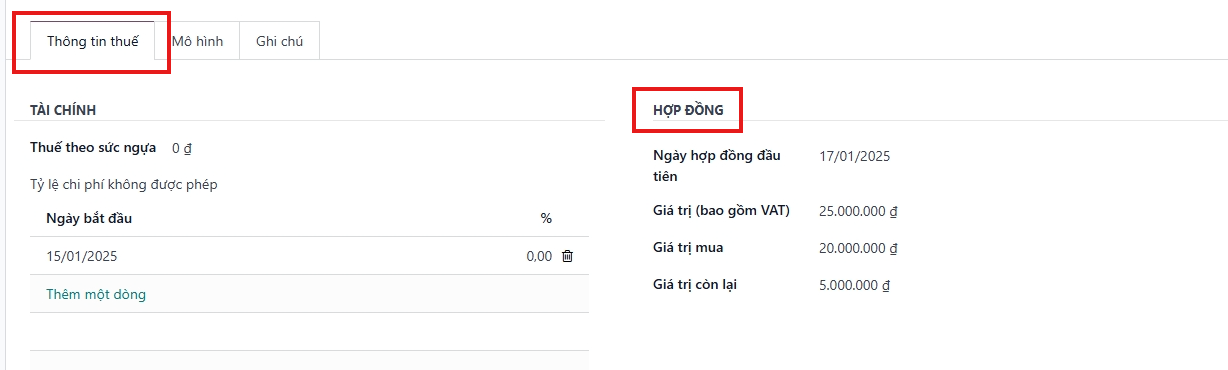This screenshot has height=370, width=1228.
Task: Edit Thuế theo sức ngựa value 0 ₫
Action: [x=182, y=148]
